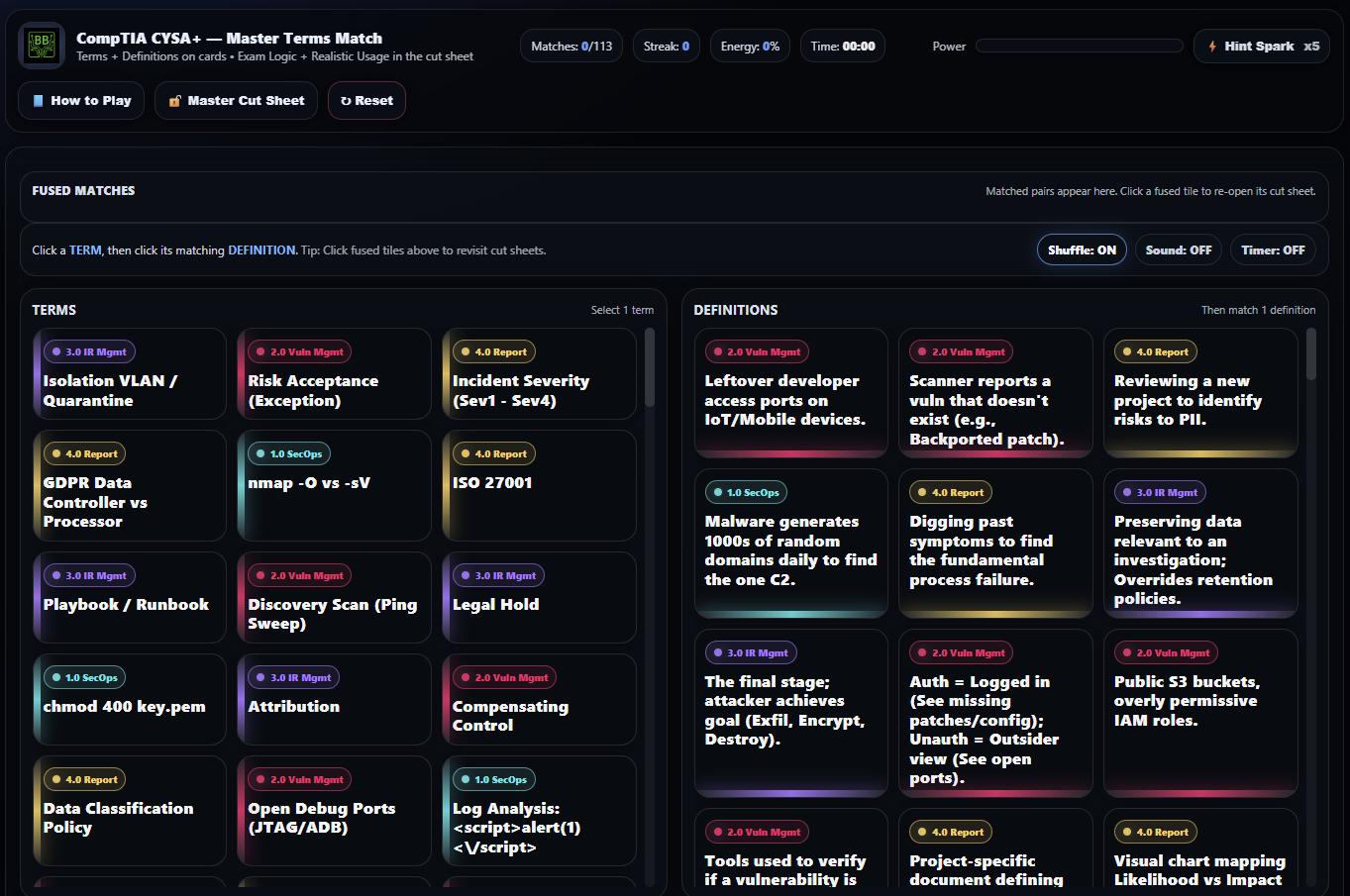Choose the Legal Hold term card
Image resolution: width=1350 pixels, height=896 pixels.
point(539,597)
